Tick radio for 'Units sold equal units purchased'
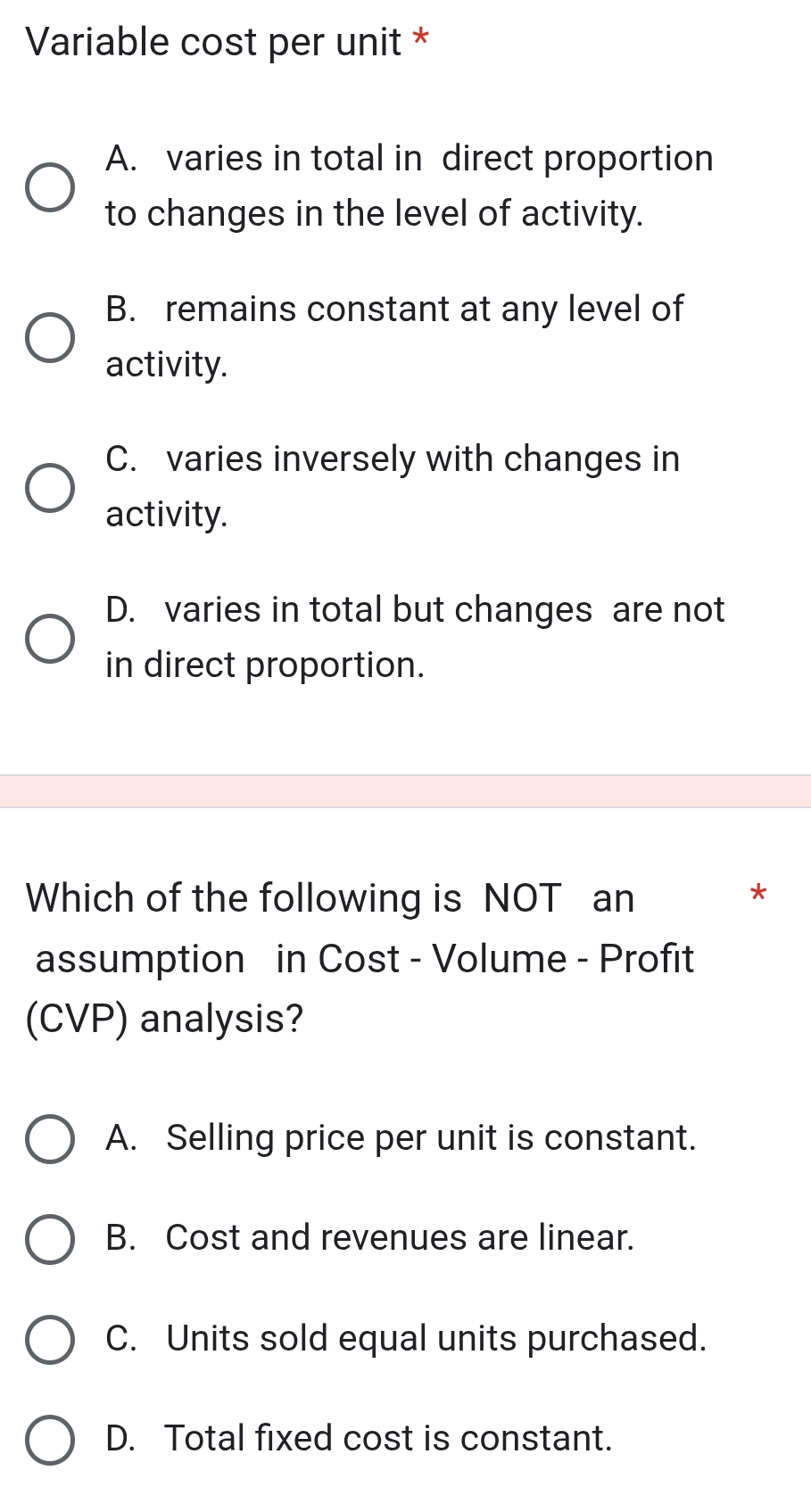 (49, 1339)
